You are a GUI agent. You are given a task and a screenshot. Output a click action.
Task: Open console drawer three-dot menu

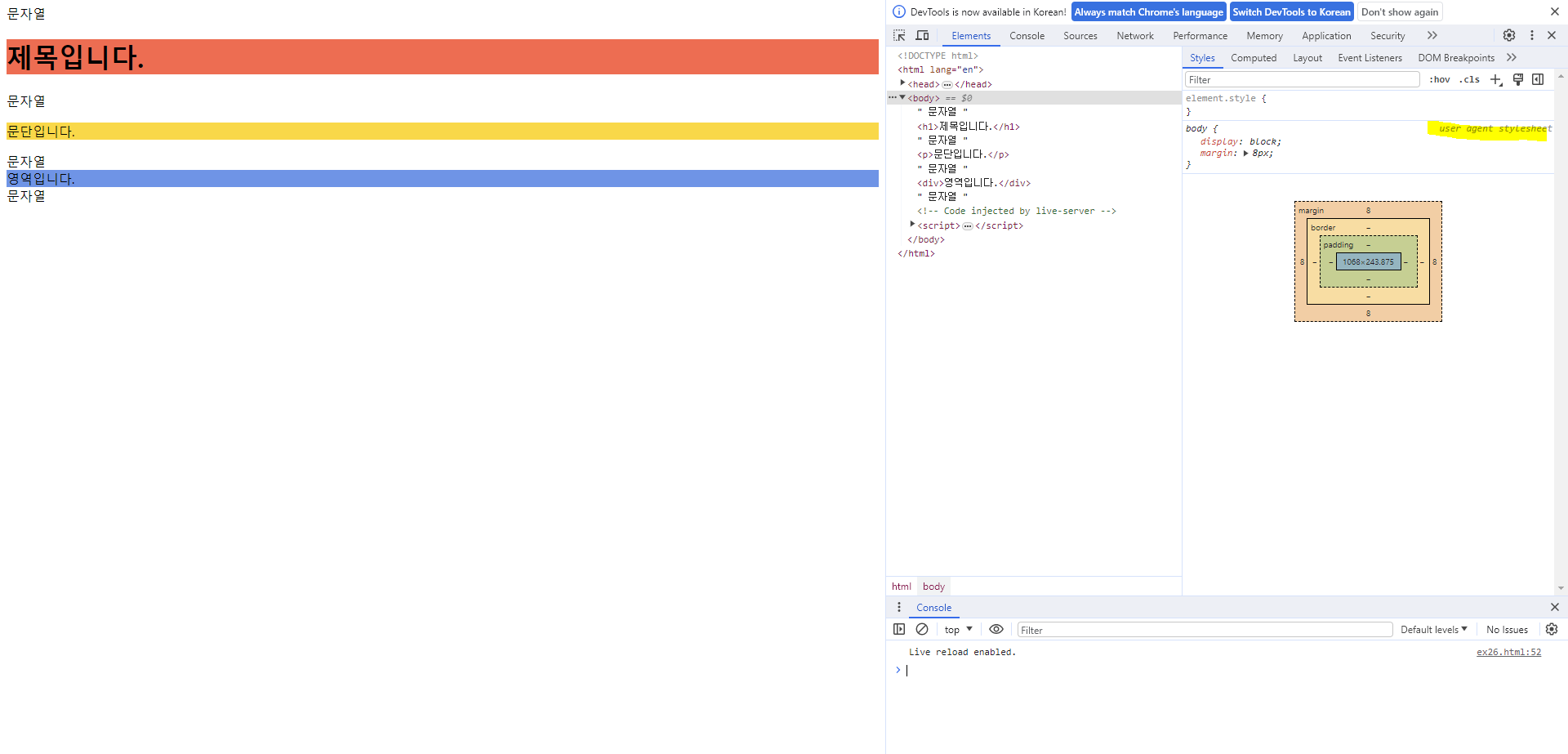pyautogui.click(x=899, y=607)
